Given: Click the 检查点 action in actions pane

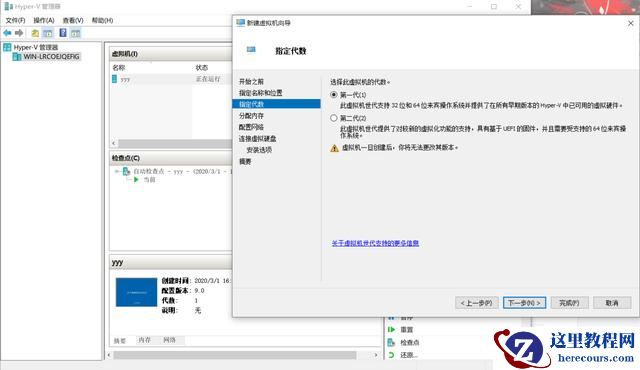Looking at the screenshot, I should (409, 342).
